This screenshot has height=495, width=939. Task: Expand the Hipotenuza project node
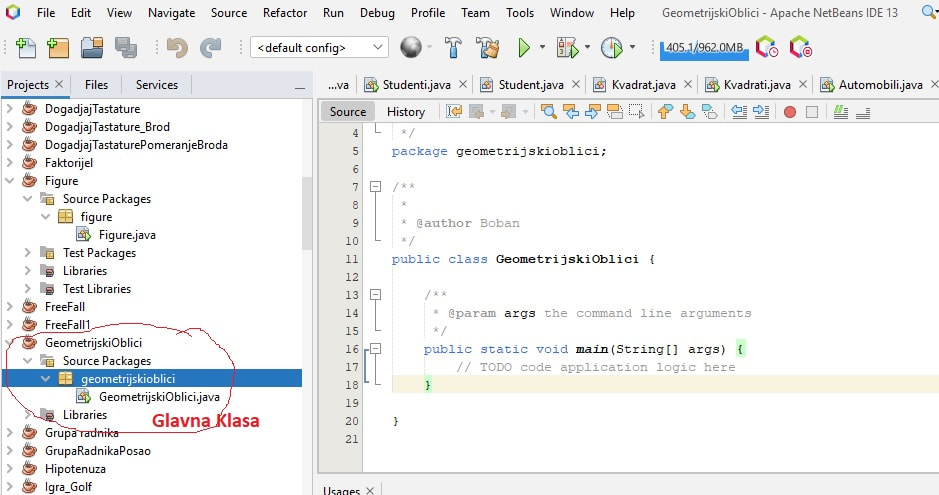(x=10, y=469)
